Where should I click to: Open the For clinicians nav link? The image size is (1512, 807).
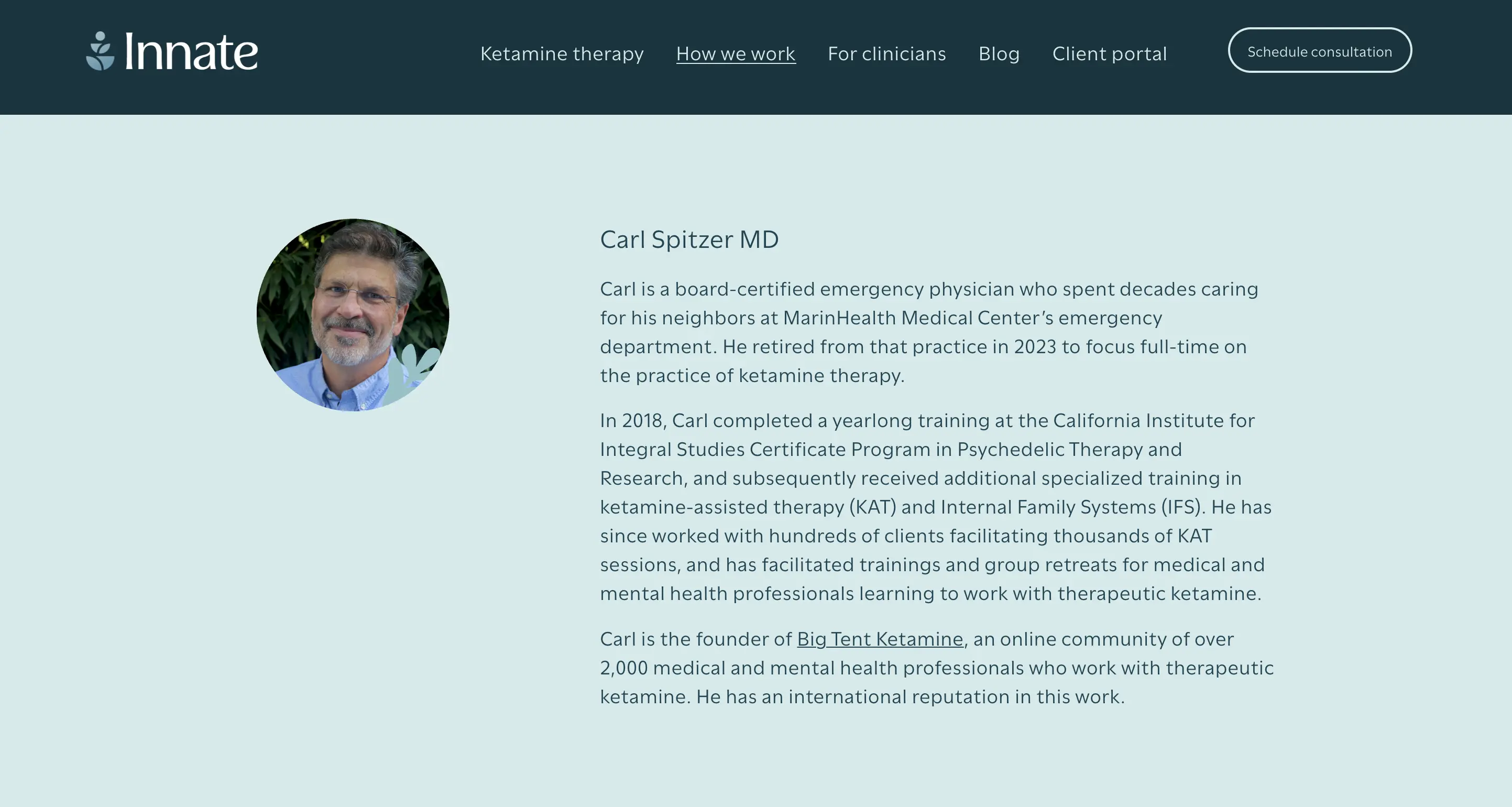coord(886,53)
